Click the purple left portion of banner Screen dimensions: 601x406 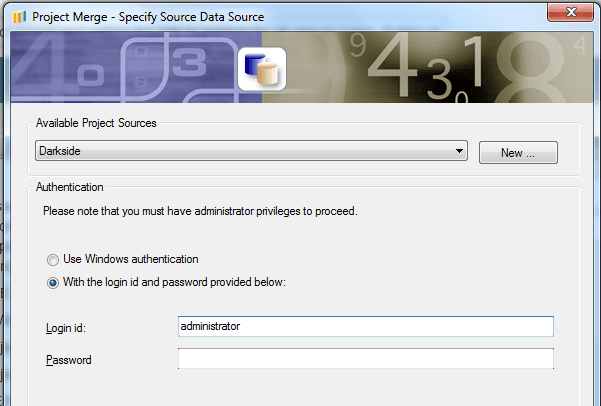pyautogui.click(x=125, y=67)
